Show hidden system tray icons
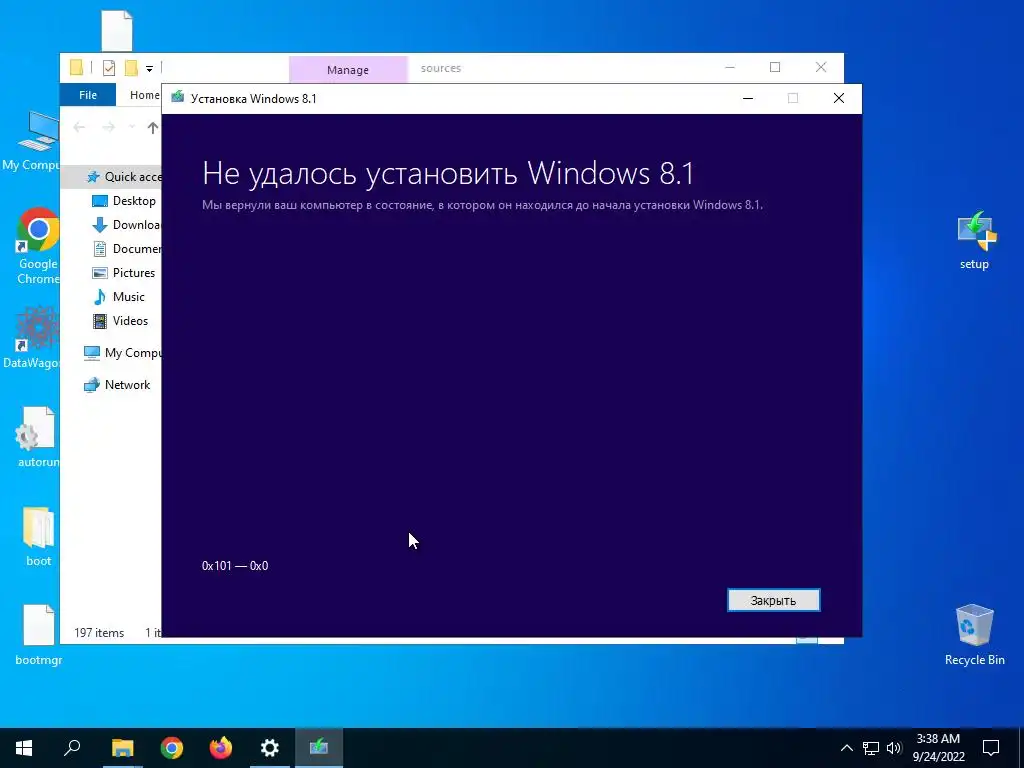This screenshot has height=768, width=1024. point(846,748)
